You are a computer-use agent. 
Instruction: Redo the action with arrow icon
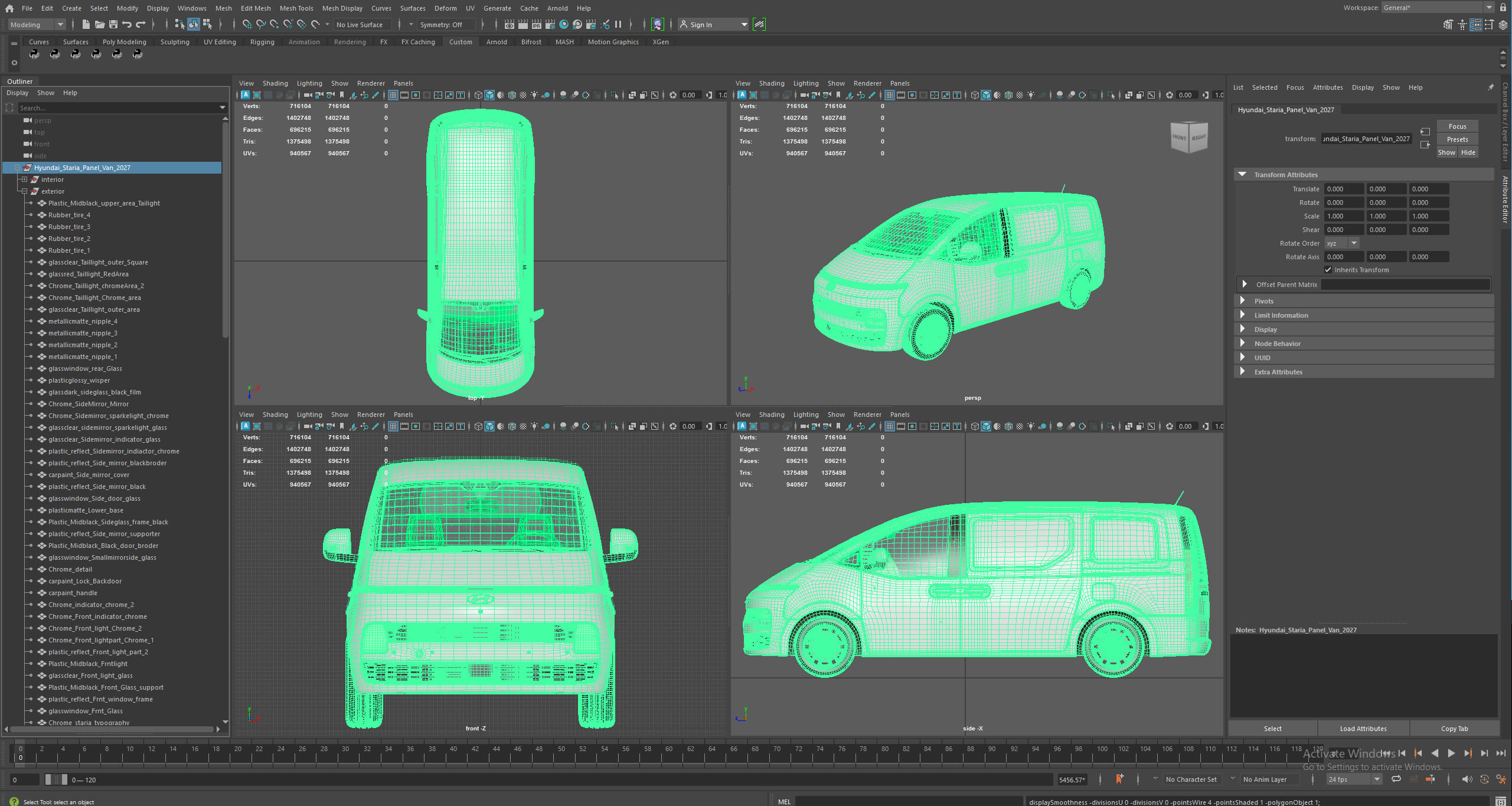pyautogui.click(x=141, y=24)
